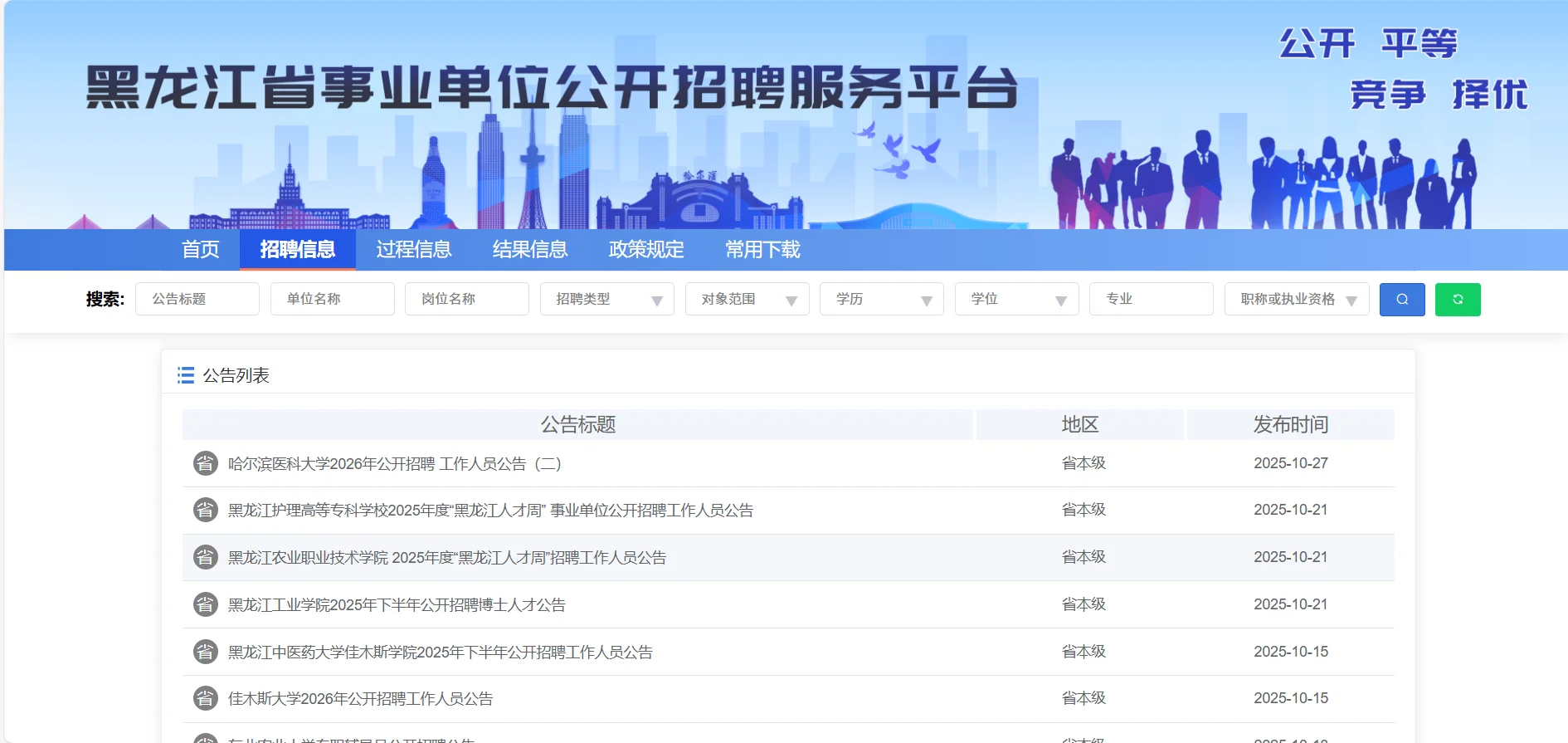Click 省本级 in the 佳木斯大学2026年 row

pos(1083,698)
